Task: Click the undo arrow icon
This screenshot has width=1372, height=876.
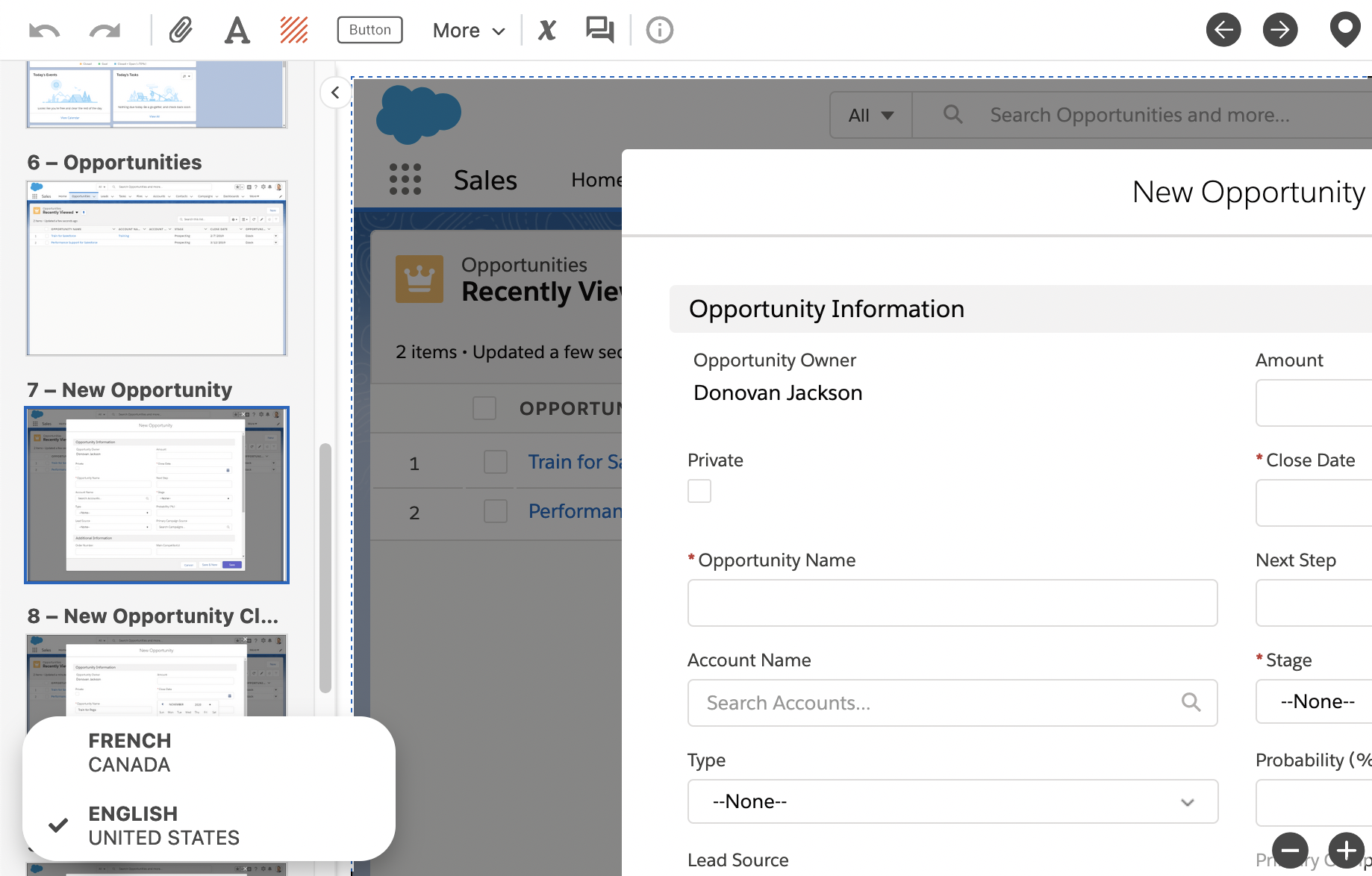Action: [44, 31]
